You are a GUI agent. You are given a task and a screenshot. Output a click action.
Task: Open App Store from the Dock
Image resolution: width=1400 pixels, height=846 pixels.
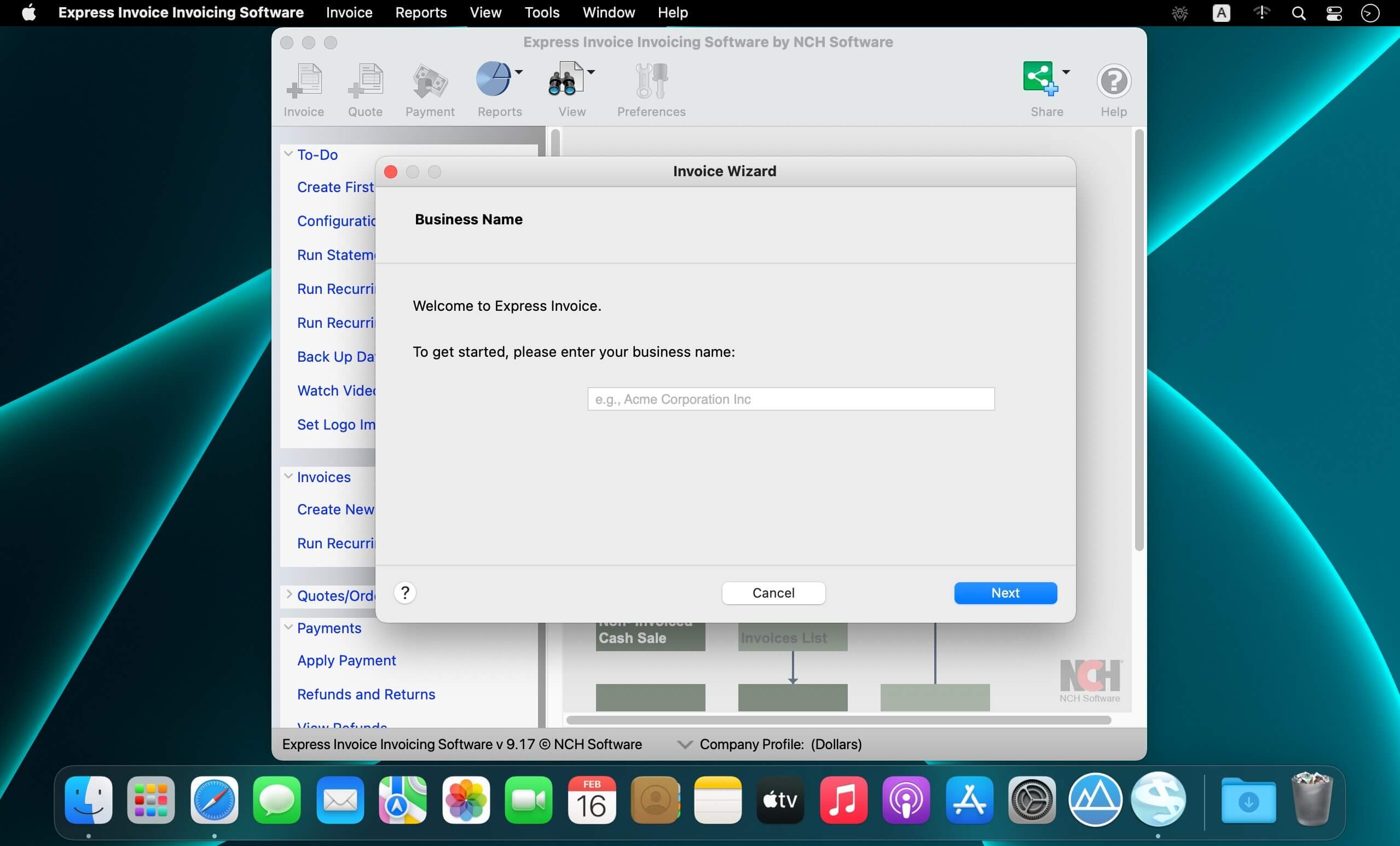(969, 799)
